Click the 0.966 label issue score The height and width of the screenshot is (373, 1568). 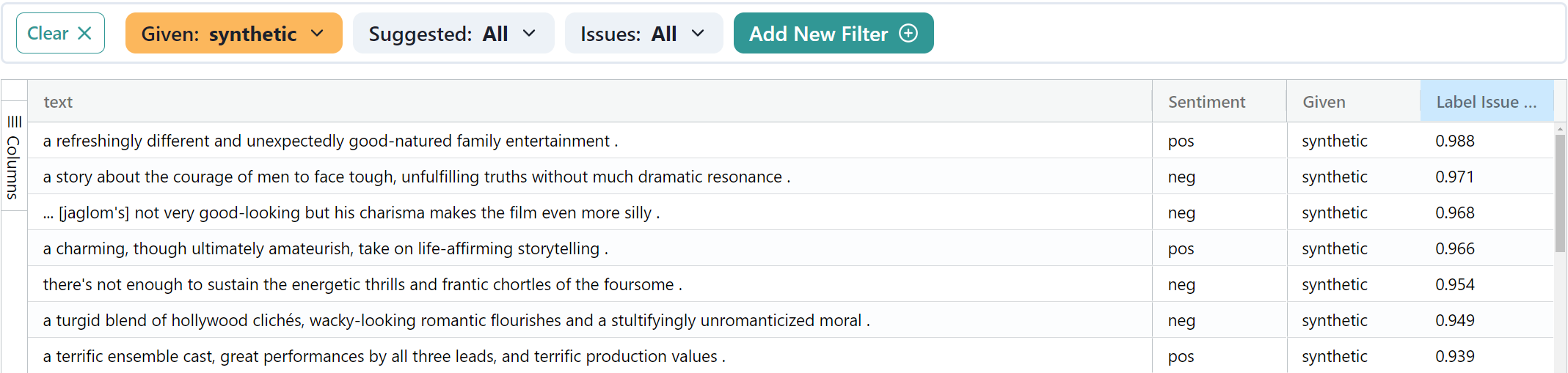[x=1455, y=248]
